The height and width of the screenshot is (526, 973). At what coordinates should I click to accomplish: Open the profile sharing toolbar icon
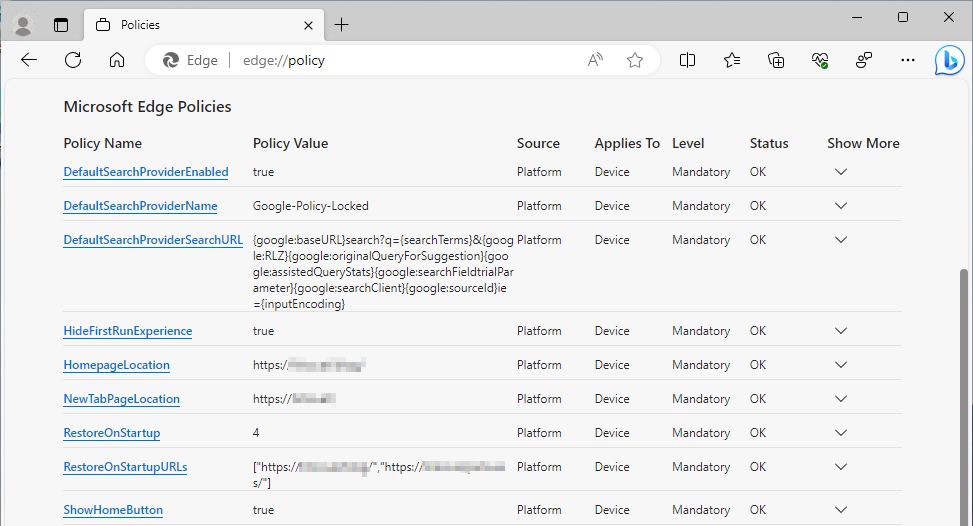click(864, 60)
